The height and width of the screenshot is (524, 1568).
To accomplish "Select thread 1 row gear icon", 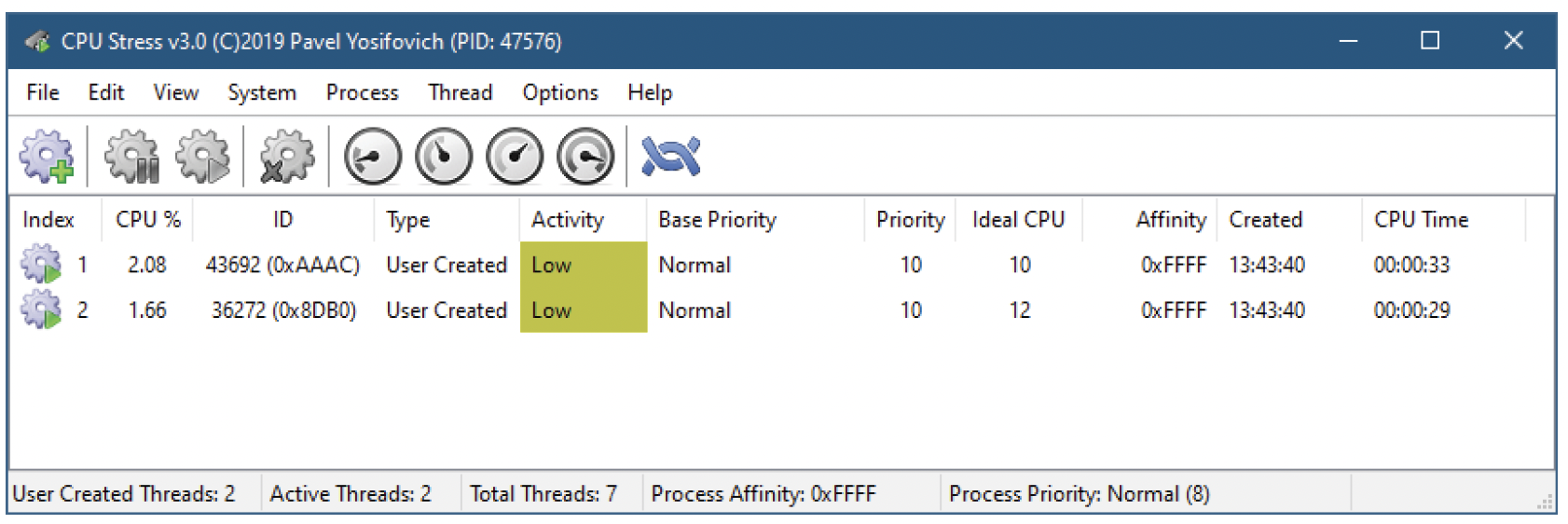I will pyautogui.click(x=41, y=264).
